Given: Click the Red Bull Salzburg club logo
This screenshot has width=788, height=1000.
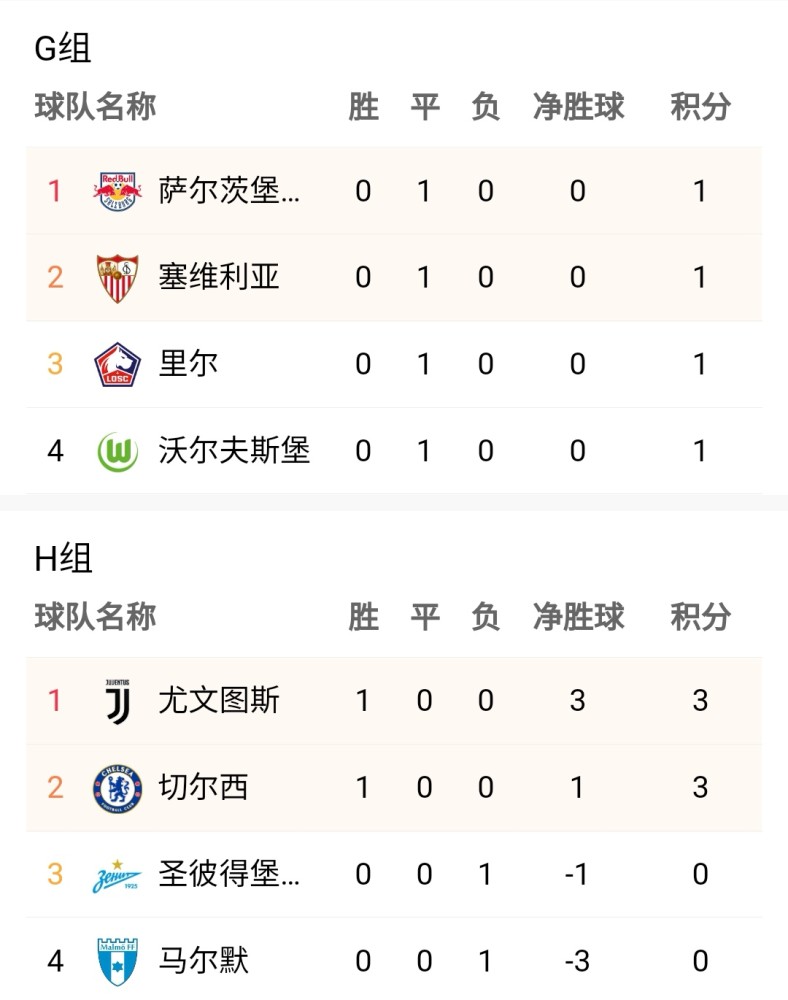Looking at the screenshot, I should click(x=117, y=191).
